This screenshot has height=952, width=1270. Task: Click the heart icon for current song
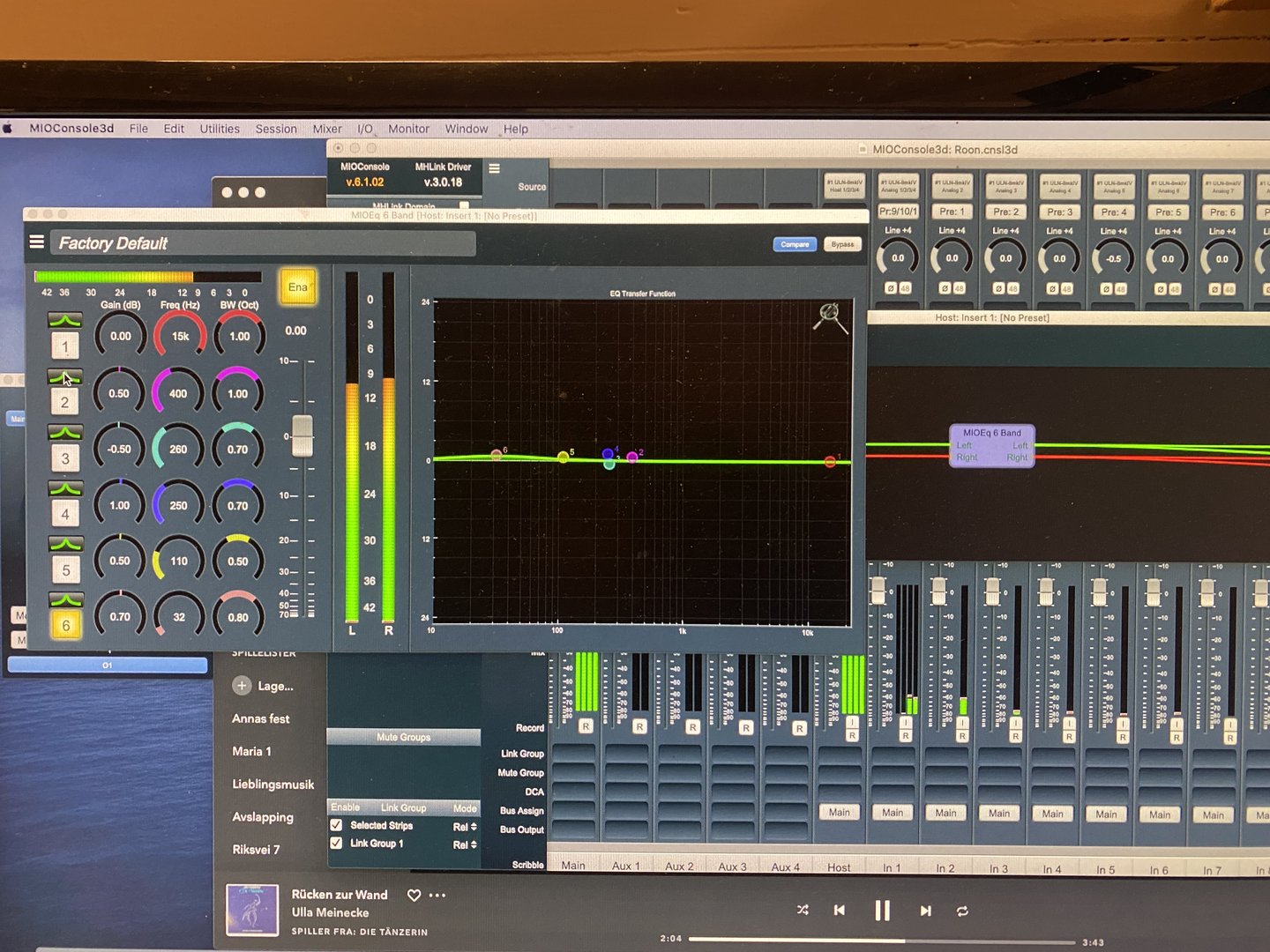(x=414, y=895)
